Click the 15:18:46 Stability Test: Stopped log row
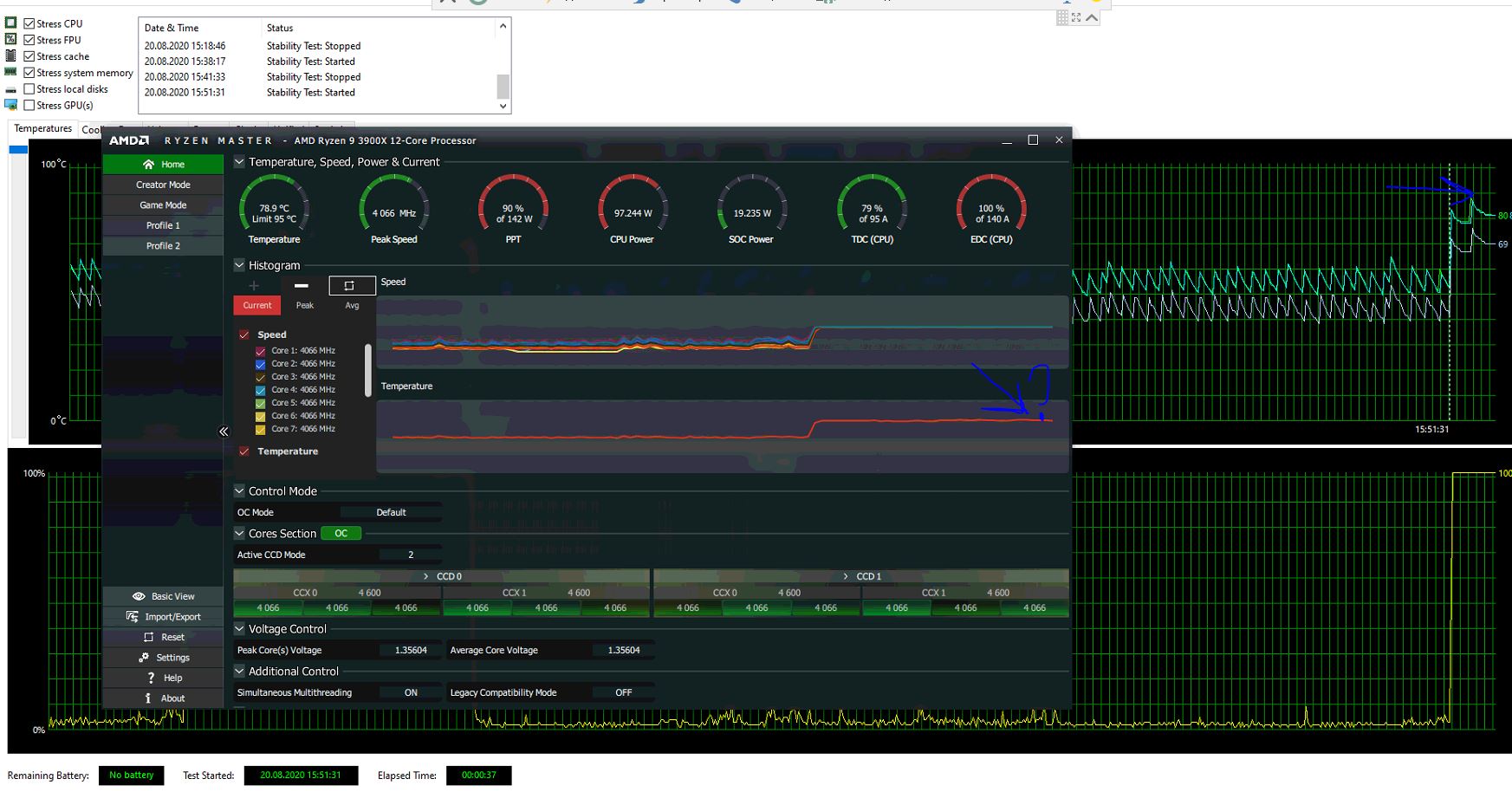The image size is (1512, 792). pos(316,46)
